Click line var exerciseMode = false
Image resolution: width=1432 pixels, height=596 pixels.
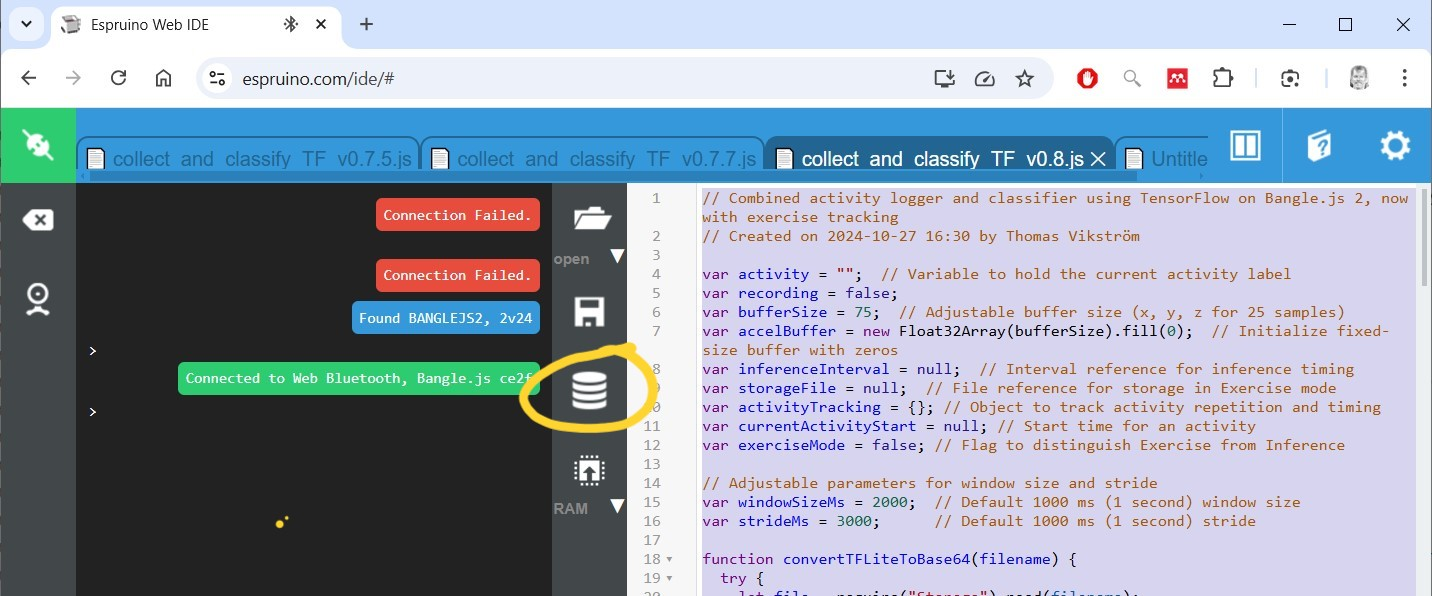tap(1023, 445)
